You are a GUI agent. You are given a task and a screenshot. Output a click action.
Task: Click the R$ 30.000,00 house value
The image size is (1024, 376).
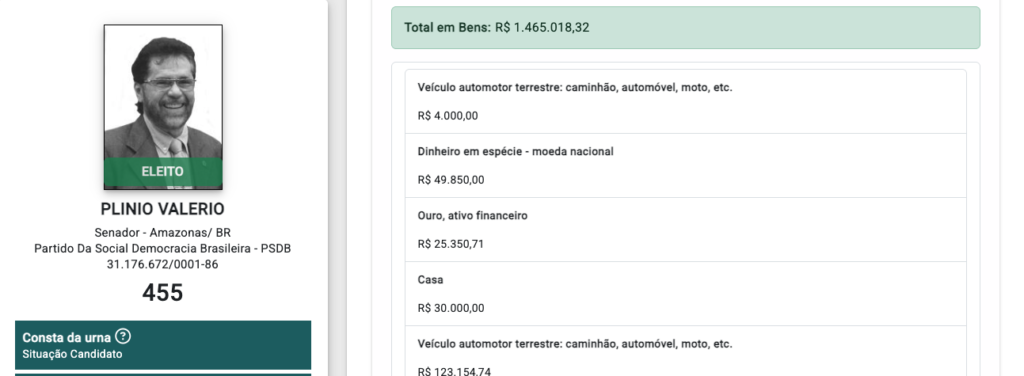click(451, 308)
